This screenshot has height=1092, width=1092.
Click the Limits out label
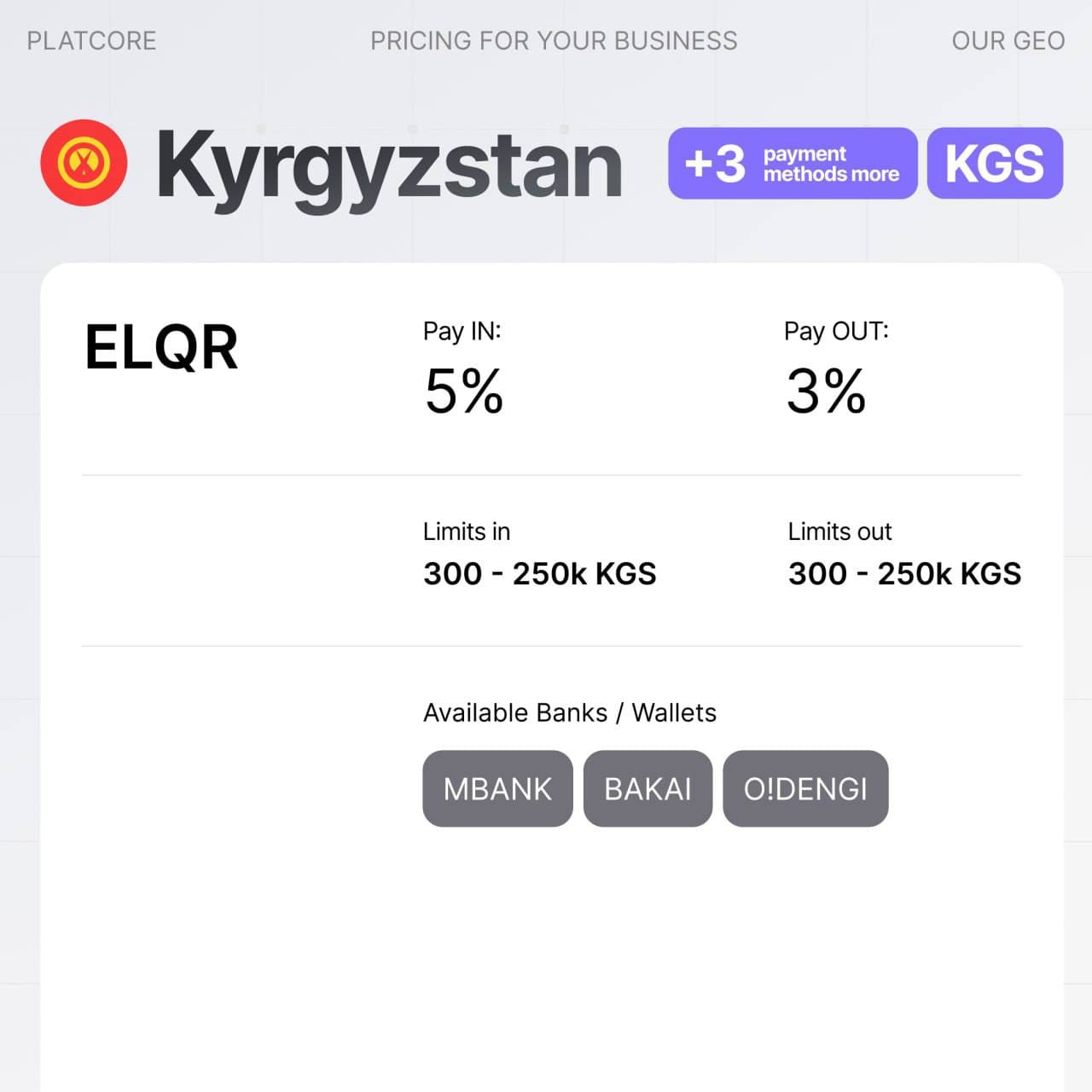click(x=839, y=531)
